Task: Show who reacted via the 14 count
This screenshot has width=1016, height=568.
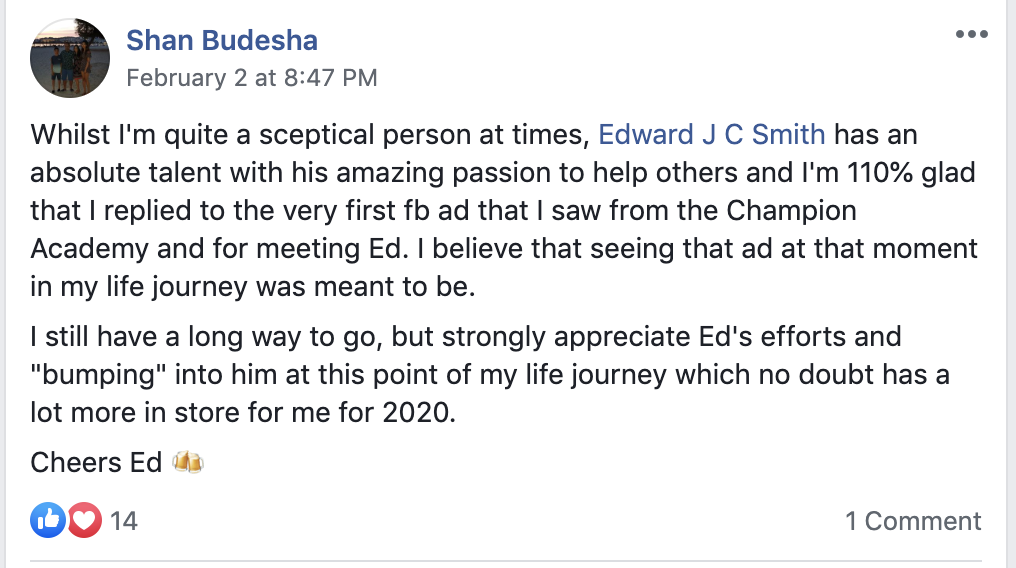Action: click(124, 521)
